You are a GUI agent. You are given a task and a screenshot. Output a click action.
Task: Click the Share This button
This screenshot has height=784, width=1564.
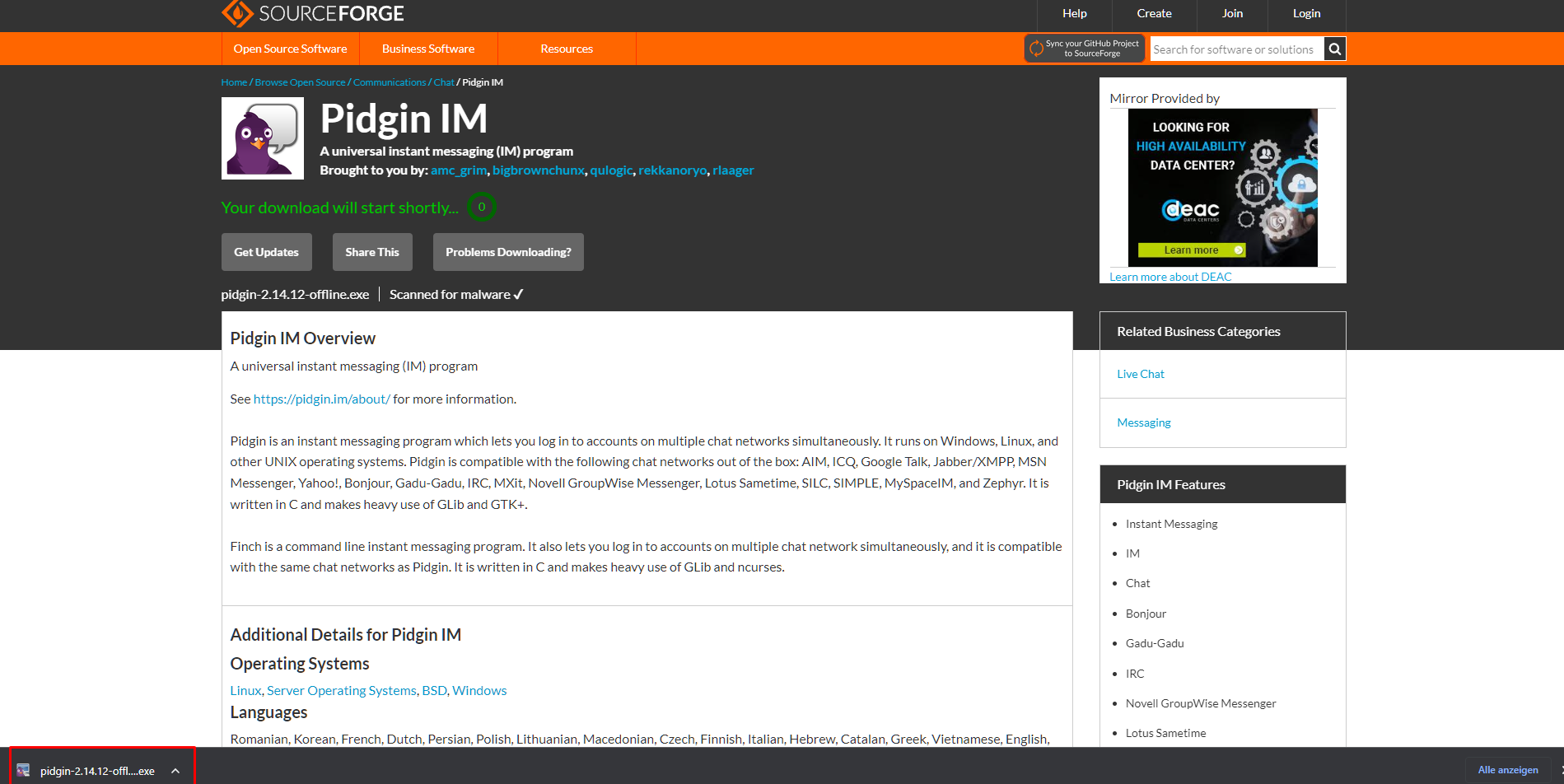coord(372,252)
